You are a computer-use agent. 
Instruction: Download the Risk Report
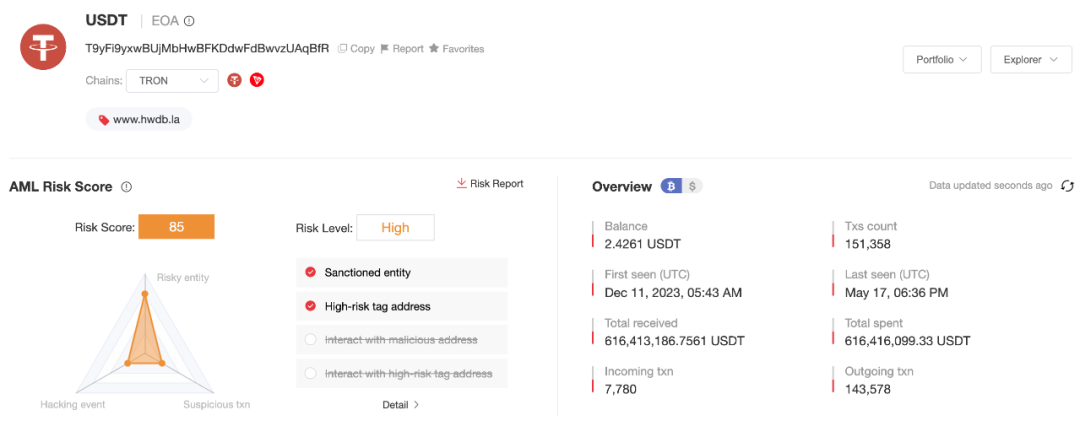(490, 184)
